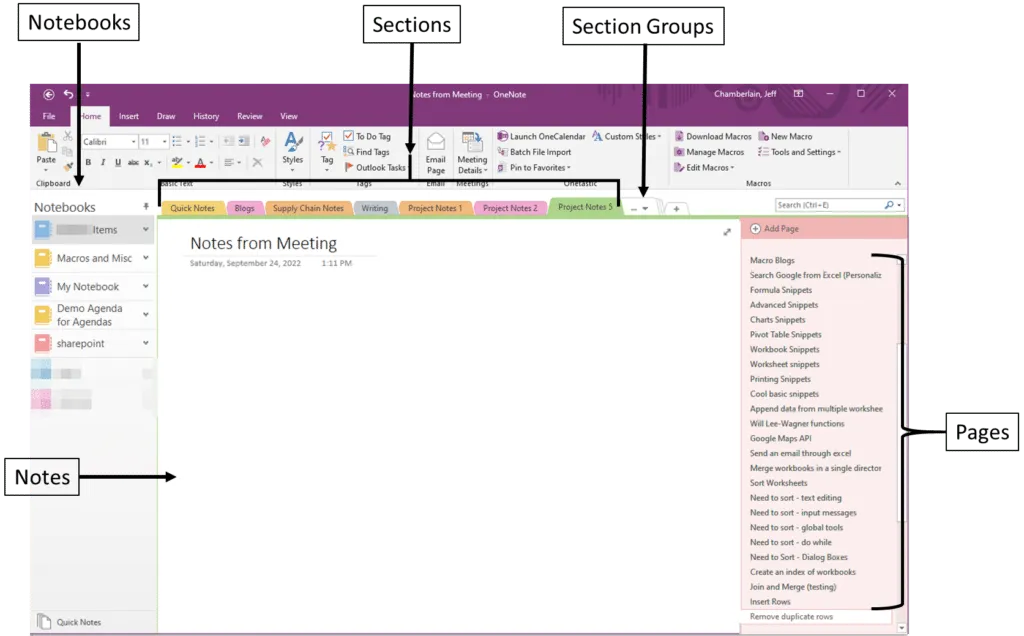Screen dimensions: 1024x636
Task: Open Meeting Details icon
Action: (x=472, y=142)
